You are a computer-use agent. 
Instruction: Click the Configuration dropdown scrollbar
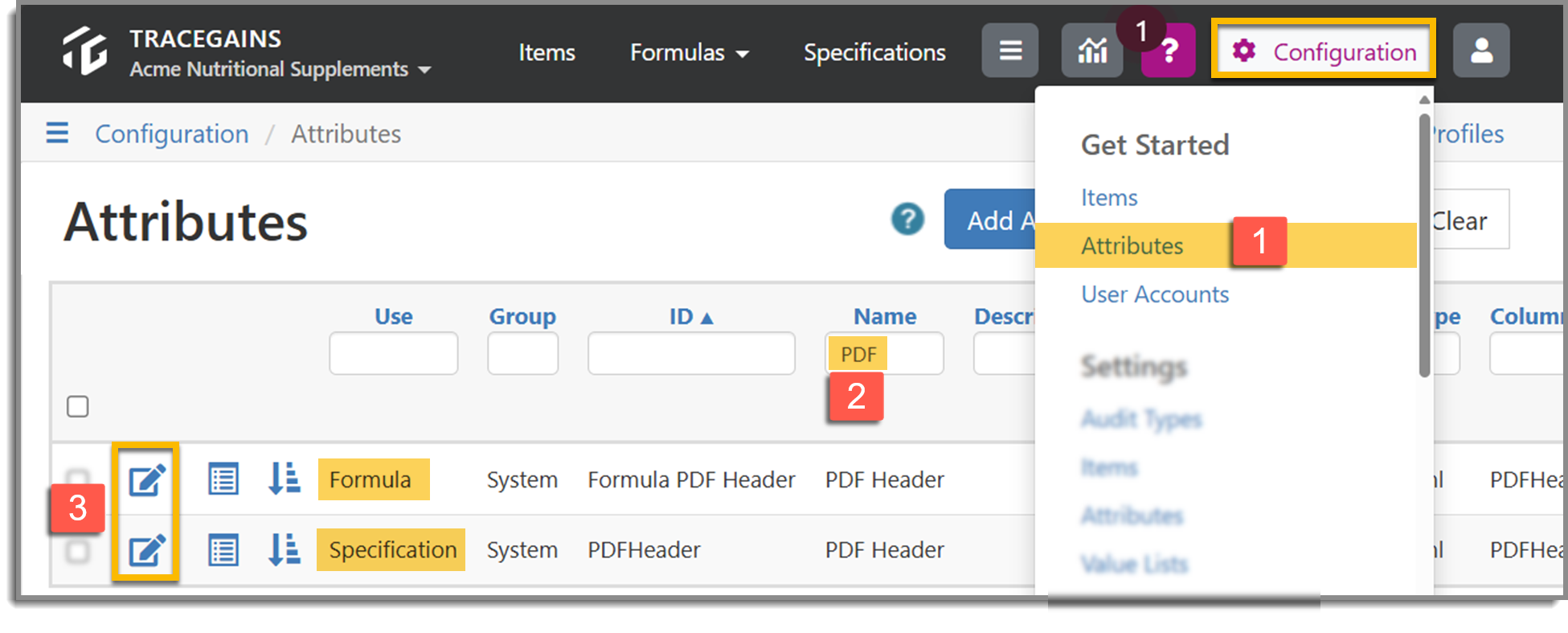click(x=1424, y=245)
